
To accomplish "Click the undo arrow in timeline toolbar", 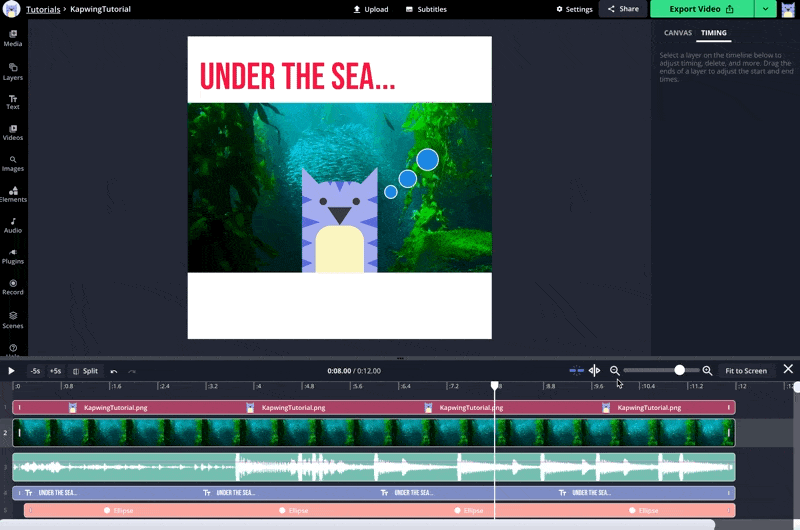I will 114,371.
